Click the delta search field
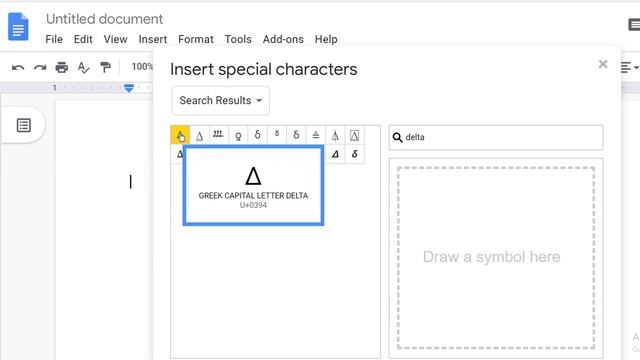The height and width of the screenshot is (360, 640). point(496,138)
